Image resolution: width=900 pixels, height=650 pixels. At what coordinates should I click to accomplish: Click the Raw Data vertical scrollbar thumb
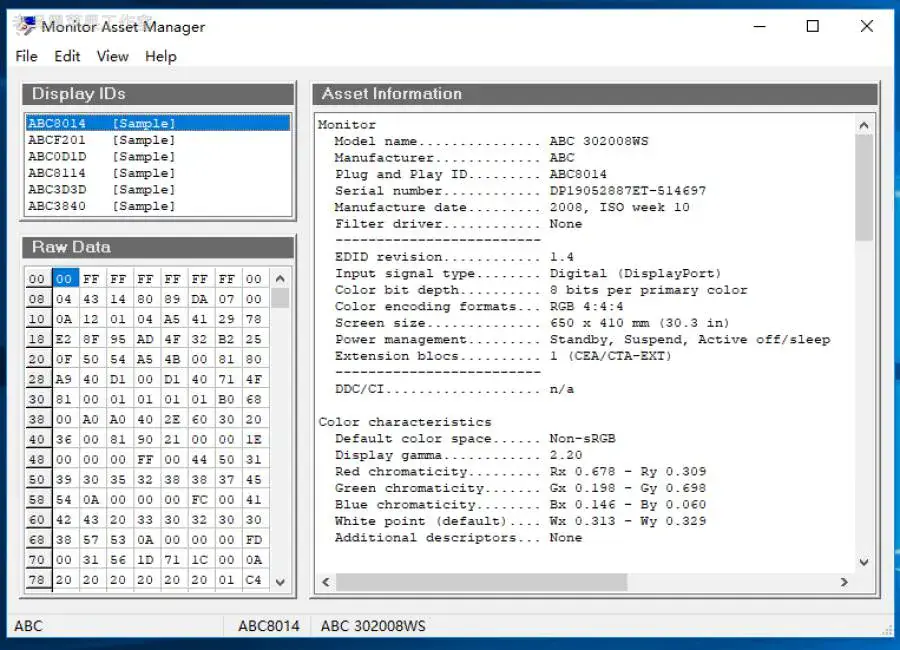click(280, 298)
